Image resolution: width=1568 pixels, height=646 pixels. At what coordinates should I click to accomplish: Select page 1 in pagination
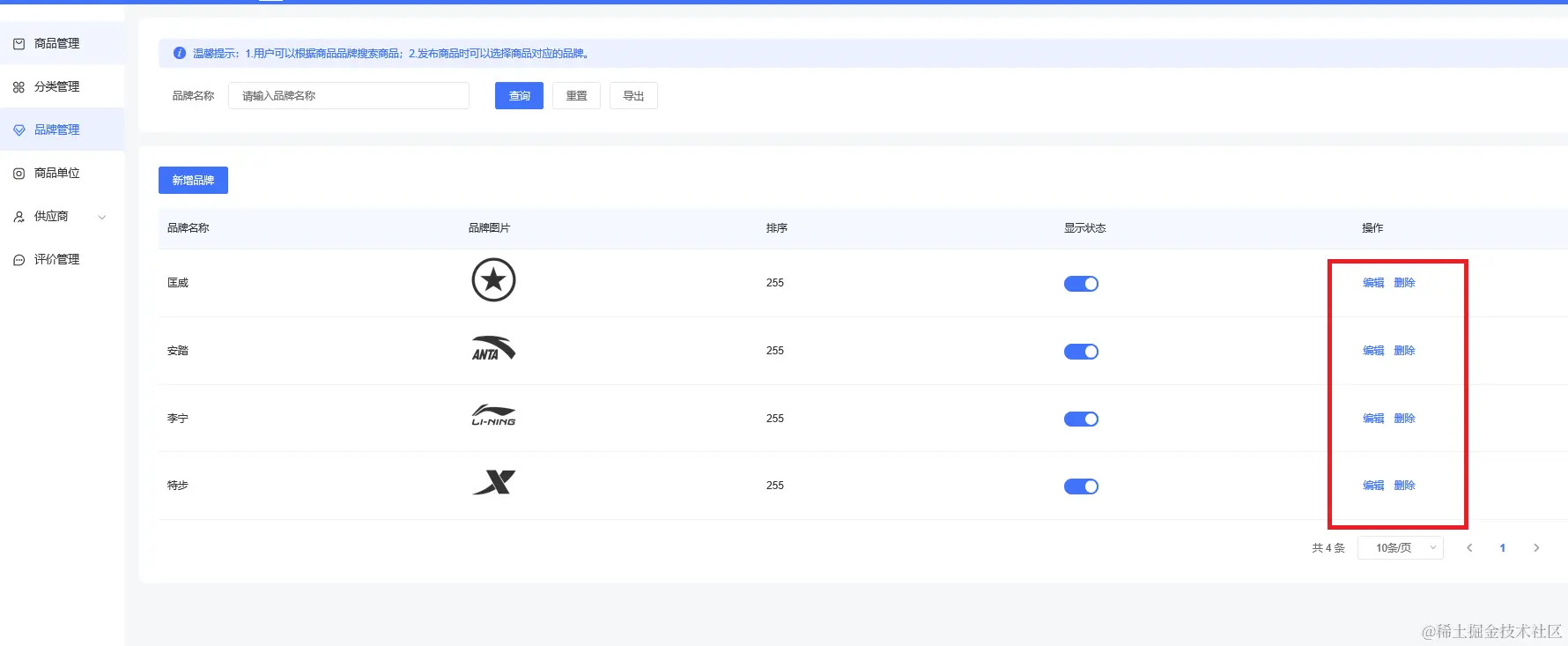point(1503,548)
